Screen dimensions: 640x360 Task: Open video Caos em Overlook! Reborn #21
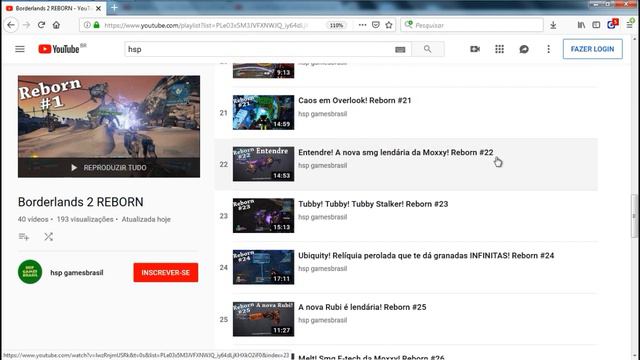pos(355,100)
